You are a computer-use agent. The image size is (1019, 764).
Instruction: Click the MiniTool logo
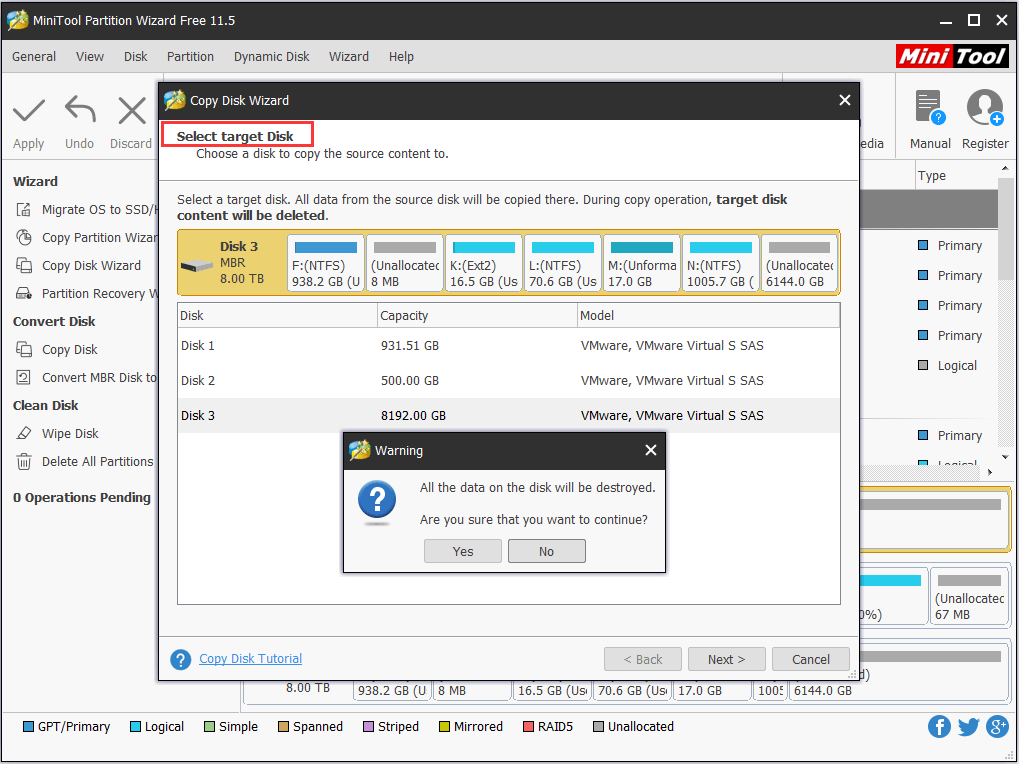[952, 56]
